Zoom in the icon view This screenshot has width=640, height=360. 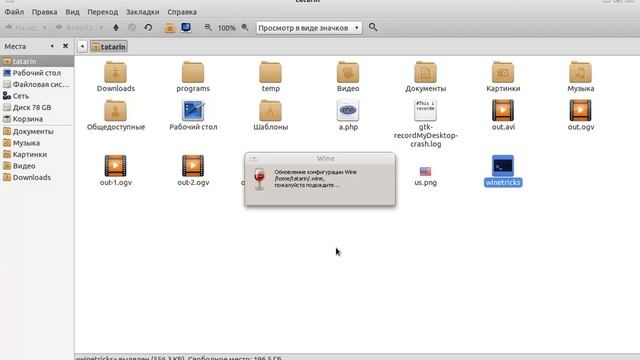(x=244, y=27)
